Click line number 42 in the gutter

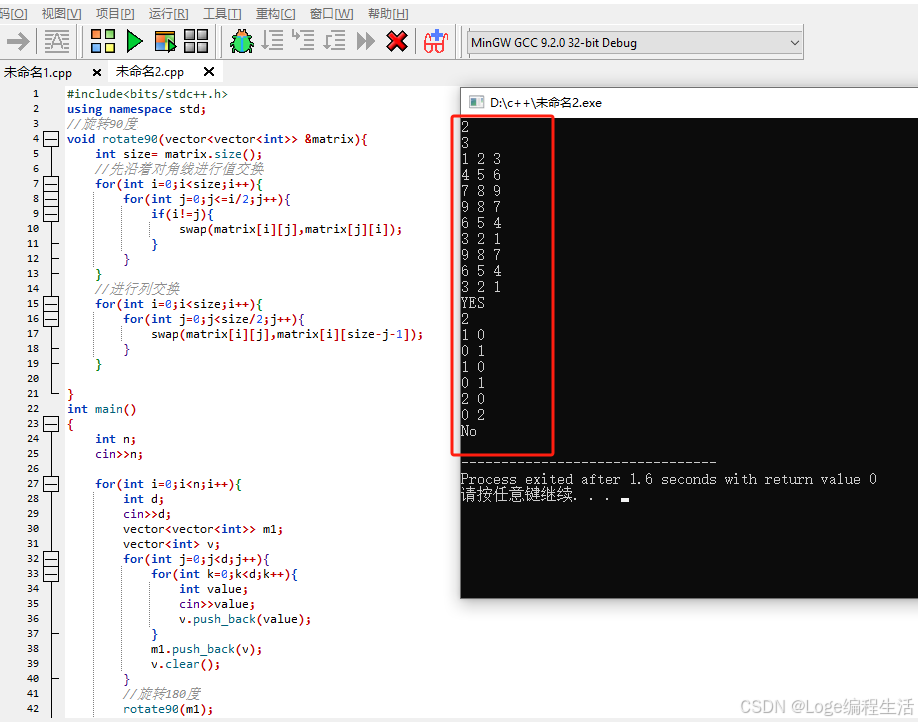click(33, 709)
